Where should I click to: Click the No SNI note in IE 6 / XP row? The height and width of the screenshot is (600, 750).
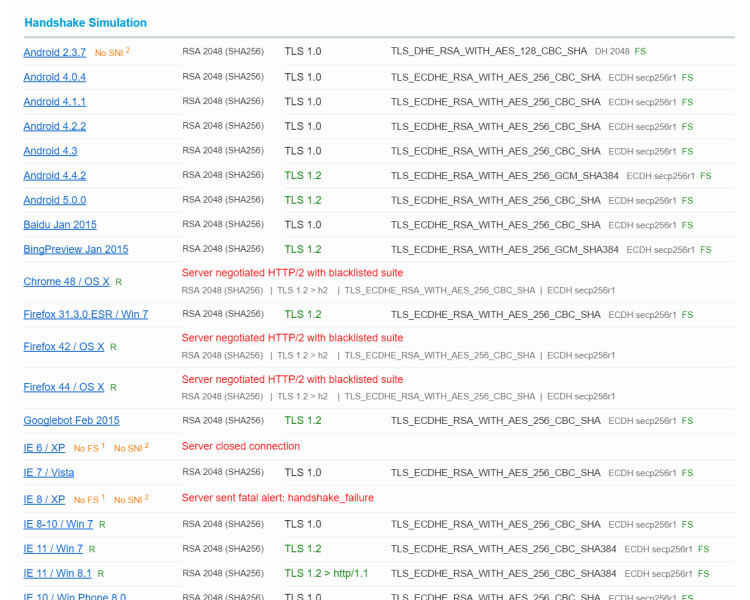tap(131, 448)
